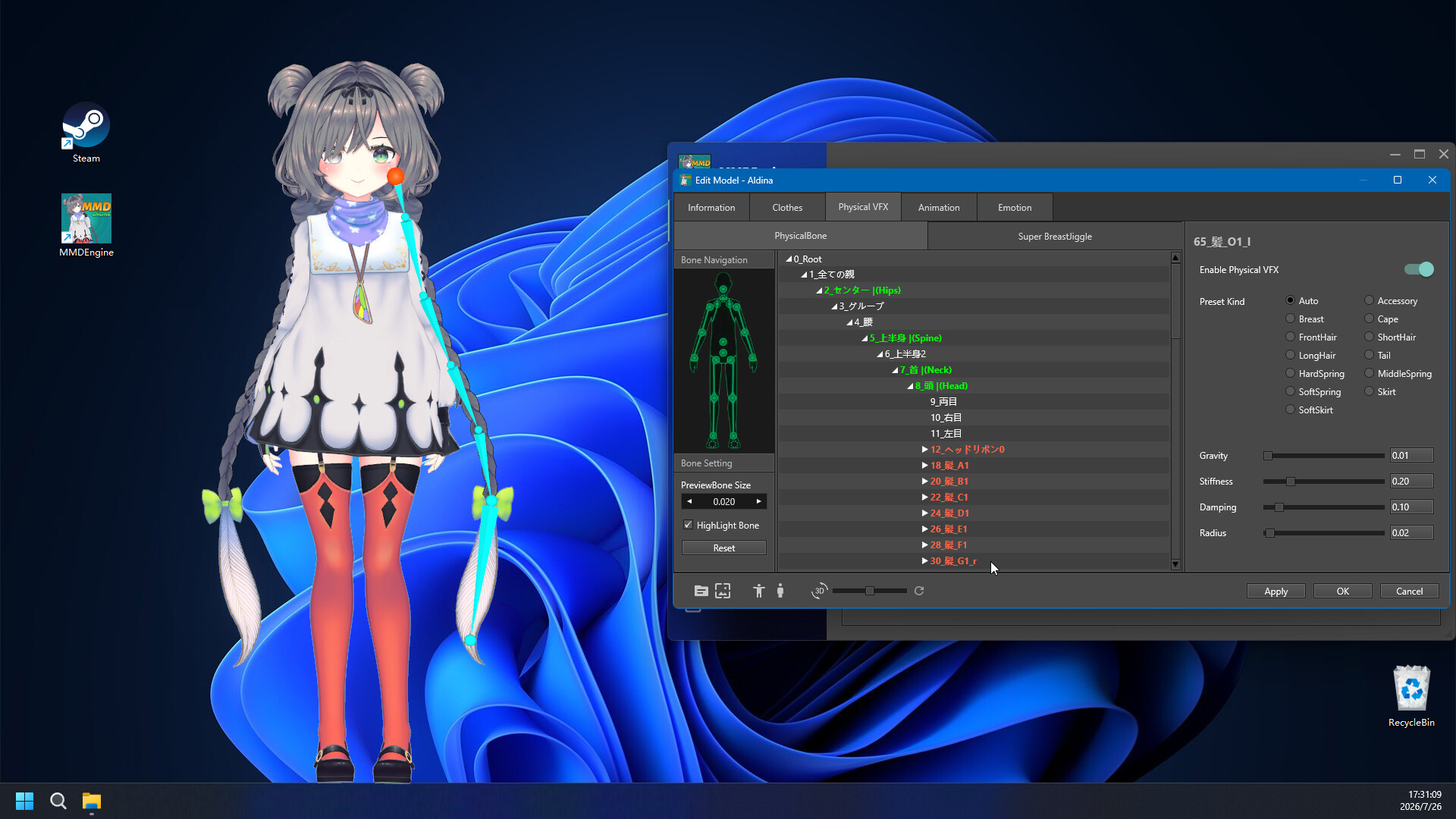Click the Damping slider handle
The width and height of the screenshot is (1456, 819).
click(1279, 507)
